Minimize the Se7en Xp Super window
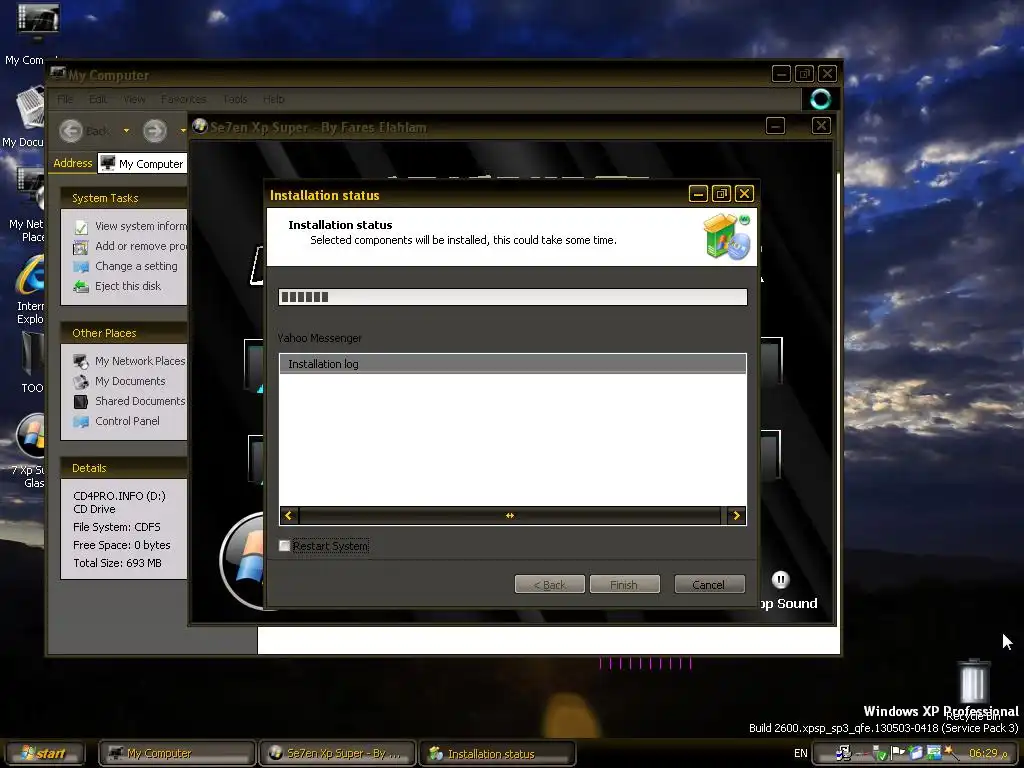The image size is (1024, 768). click(x=775, y=125)
